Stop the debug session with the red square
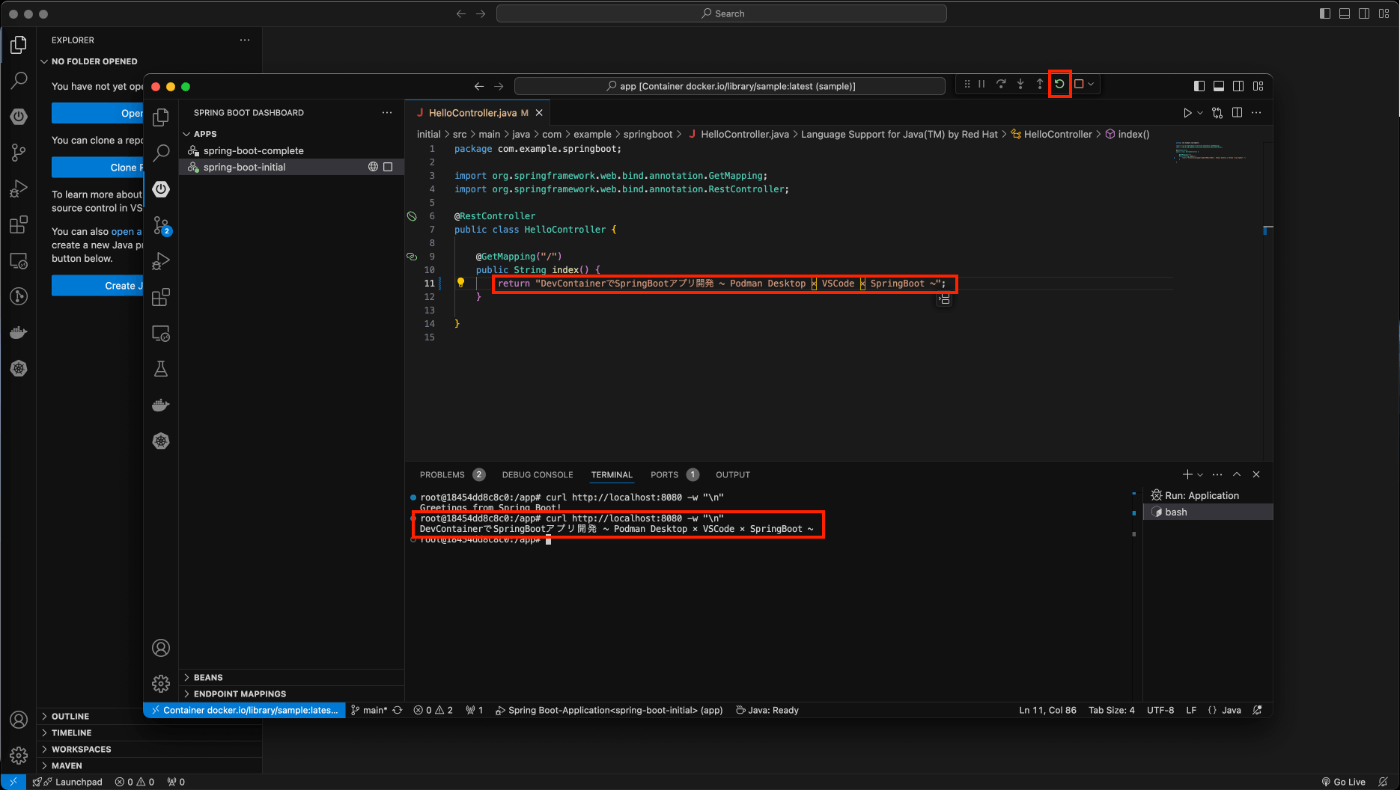1400x790 pixels. [x=1079, y=85]
